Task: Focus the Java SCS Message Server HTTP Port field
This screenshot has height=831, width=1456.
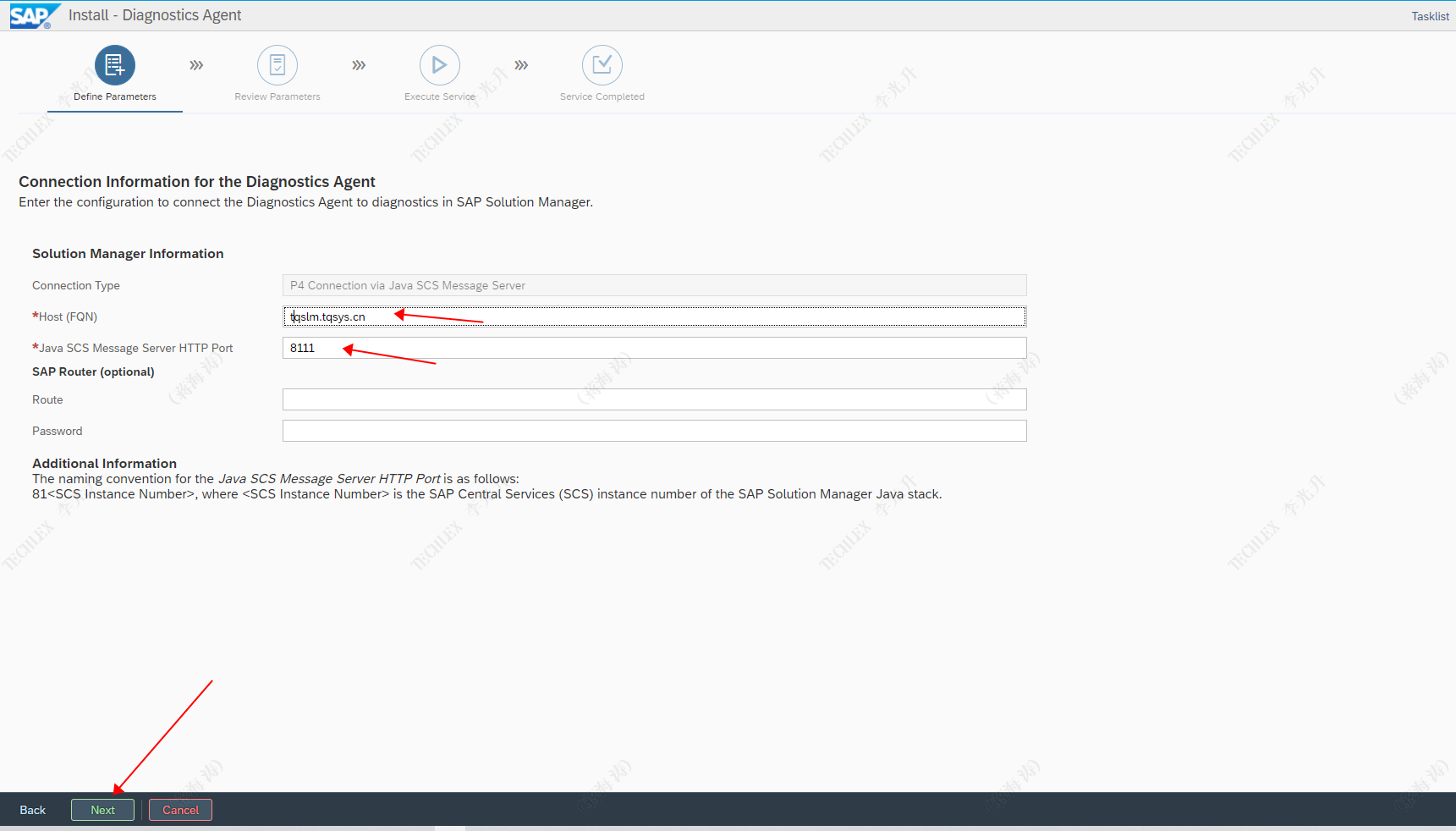Action: click(654, 348)
